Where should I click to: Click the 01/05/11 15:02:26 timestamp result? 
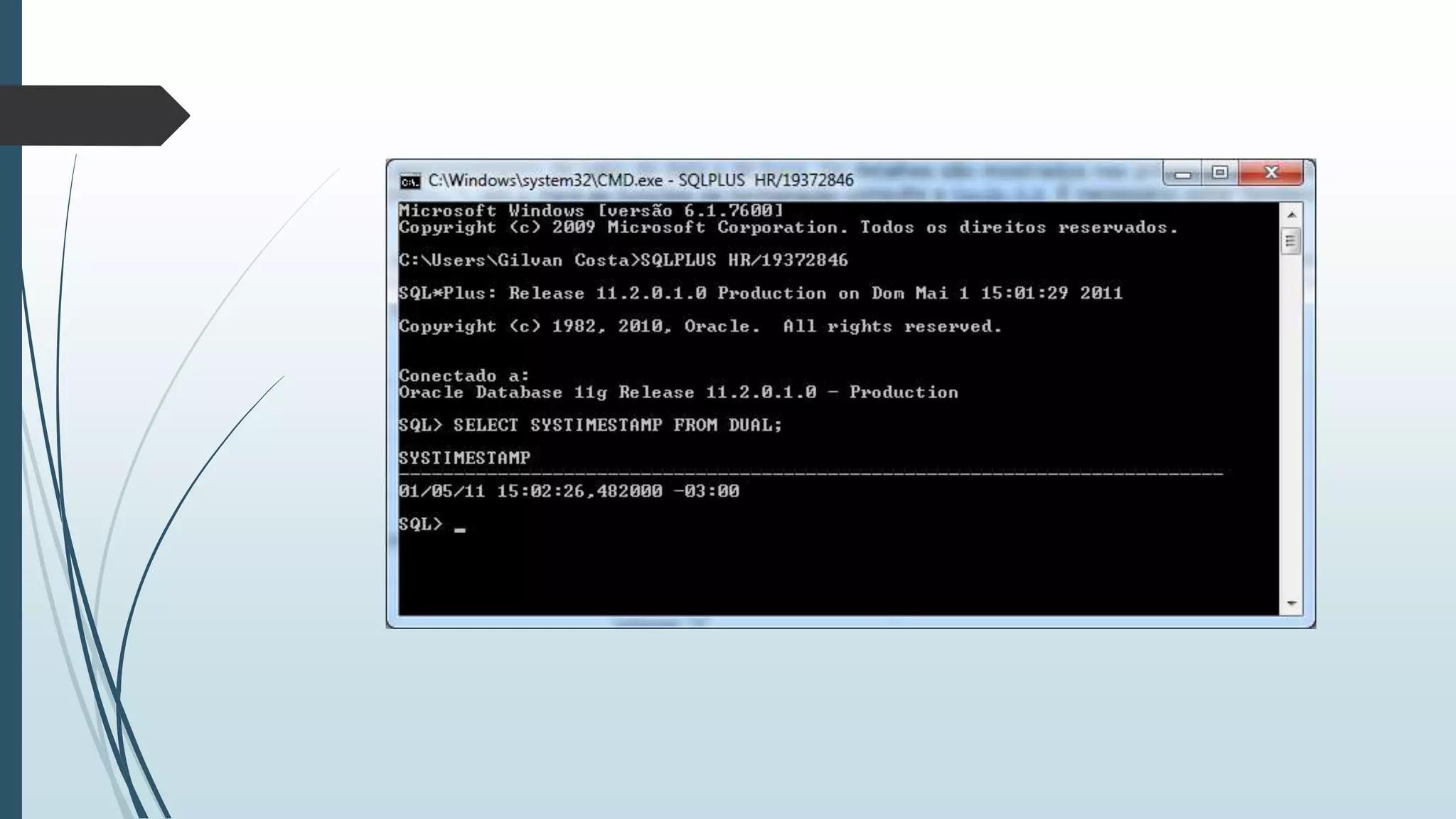569,491
